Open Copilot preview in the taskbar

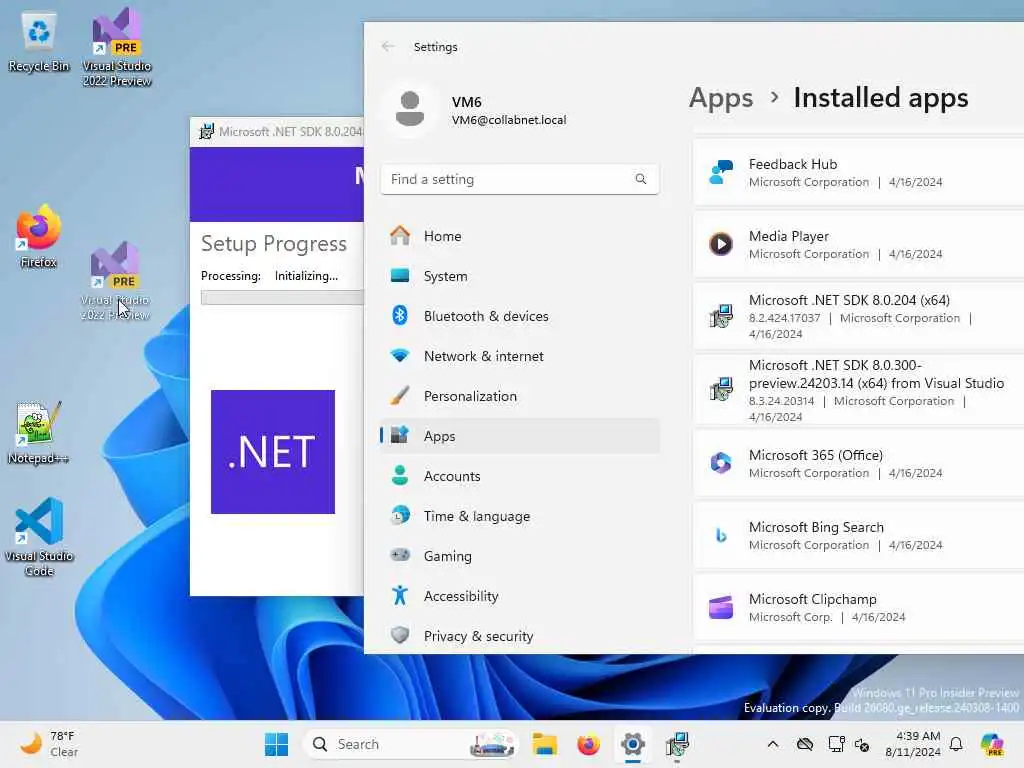[992, 744]
